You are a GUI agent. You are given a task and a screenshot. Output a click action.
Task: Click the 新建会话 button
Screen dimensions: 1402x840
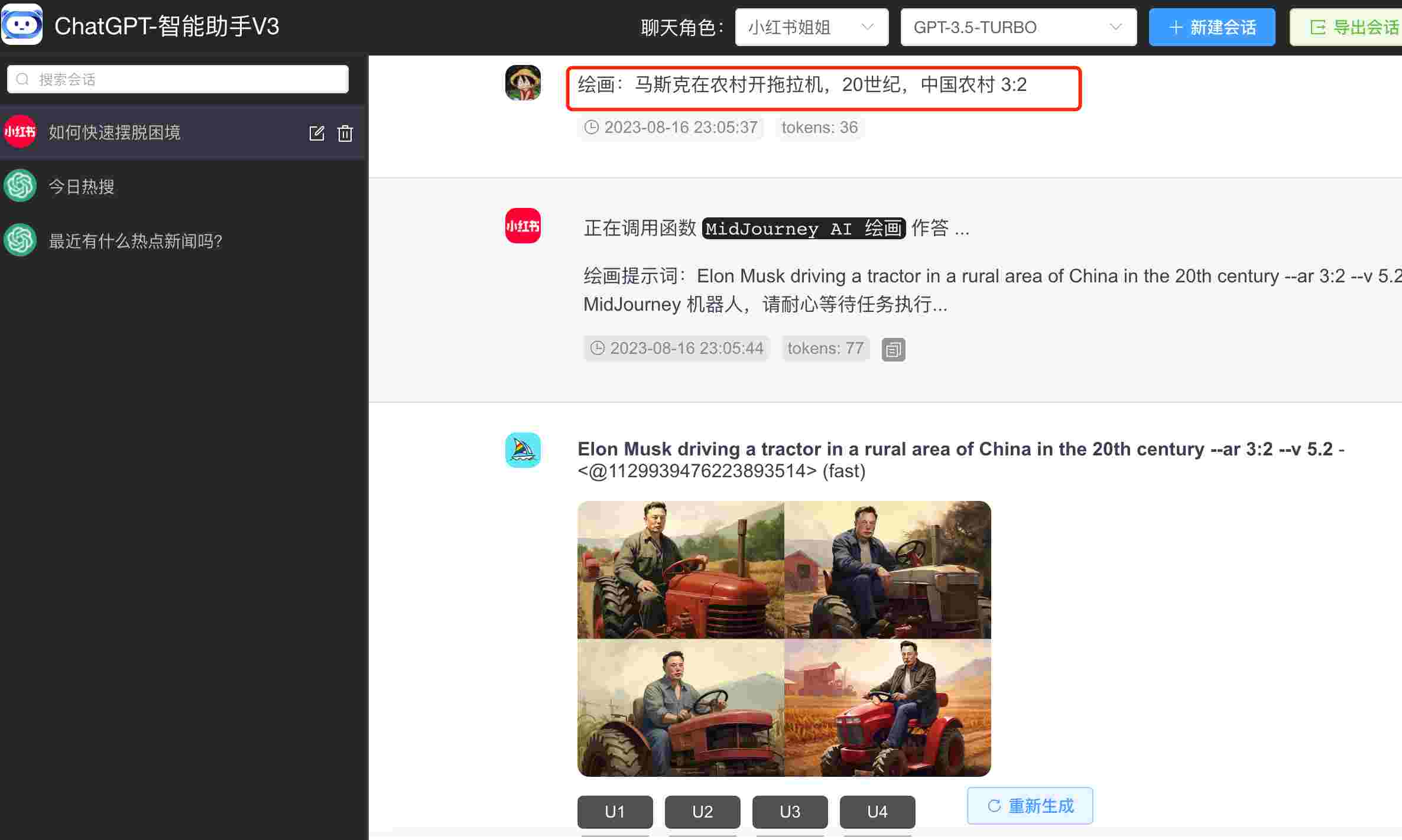(x=1211, y=27)
